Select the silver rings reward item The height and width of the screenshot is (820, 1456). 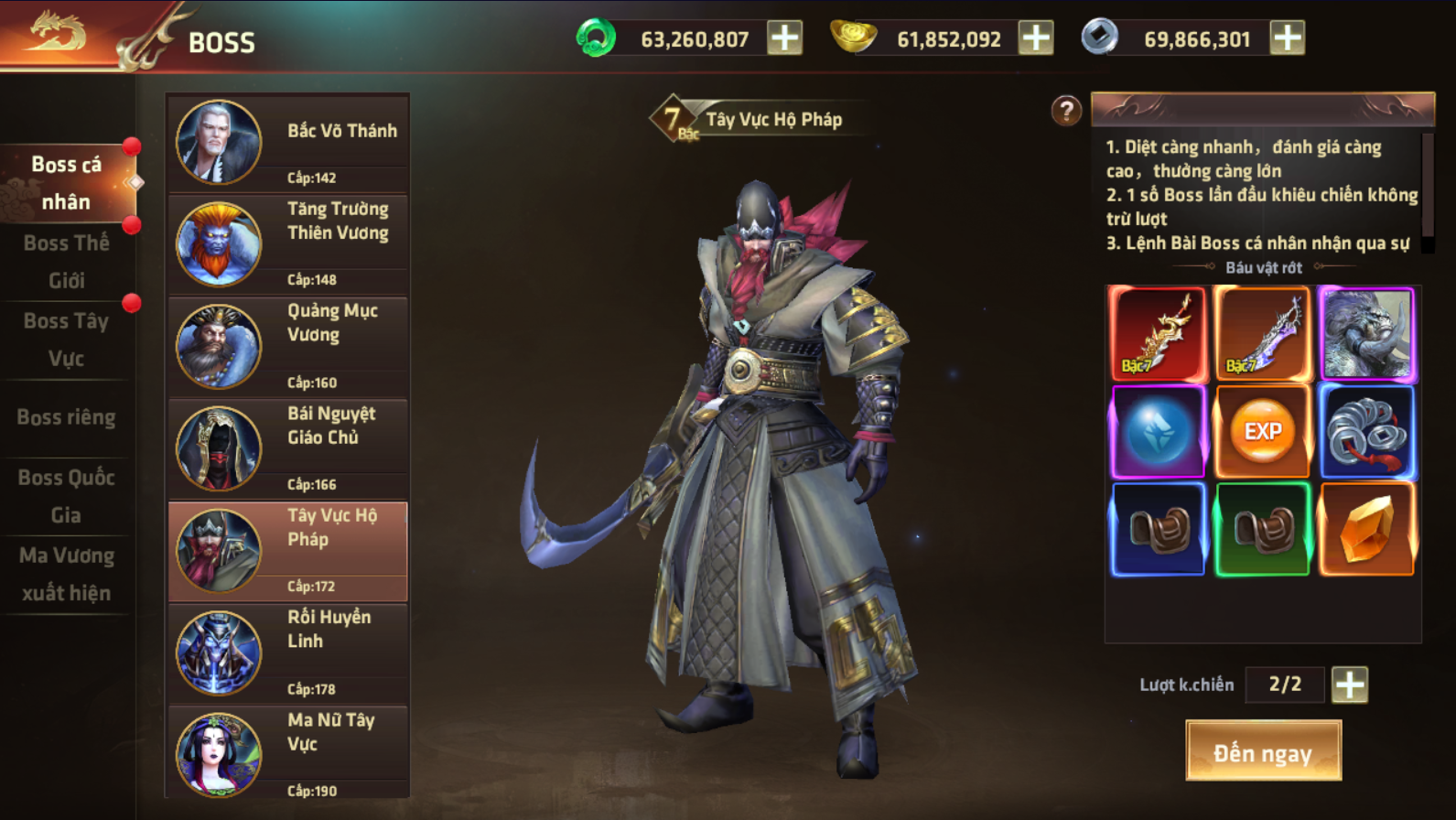[x=1367, y=431]
